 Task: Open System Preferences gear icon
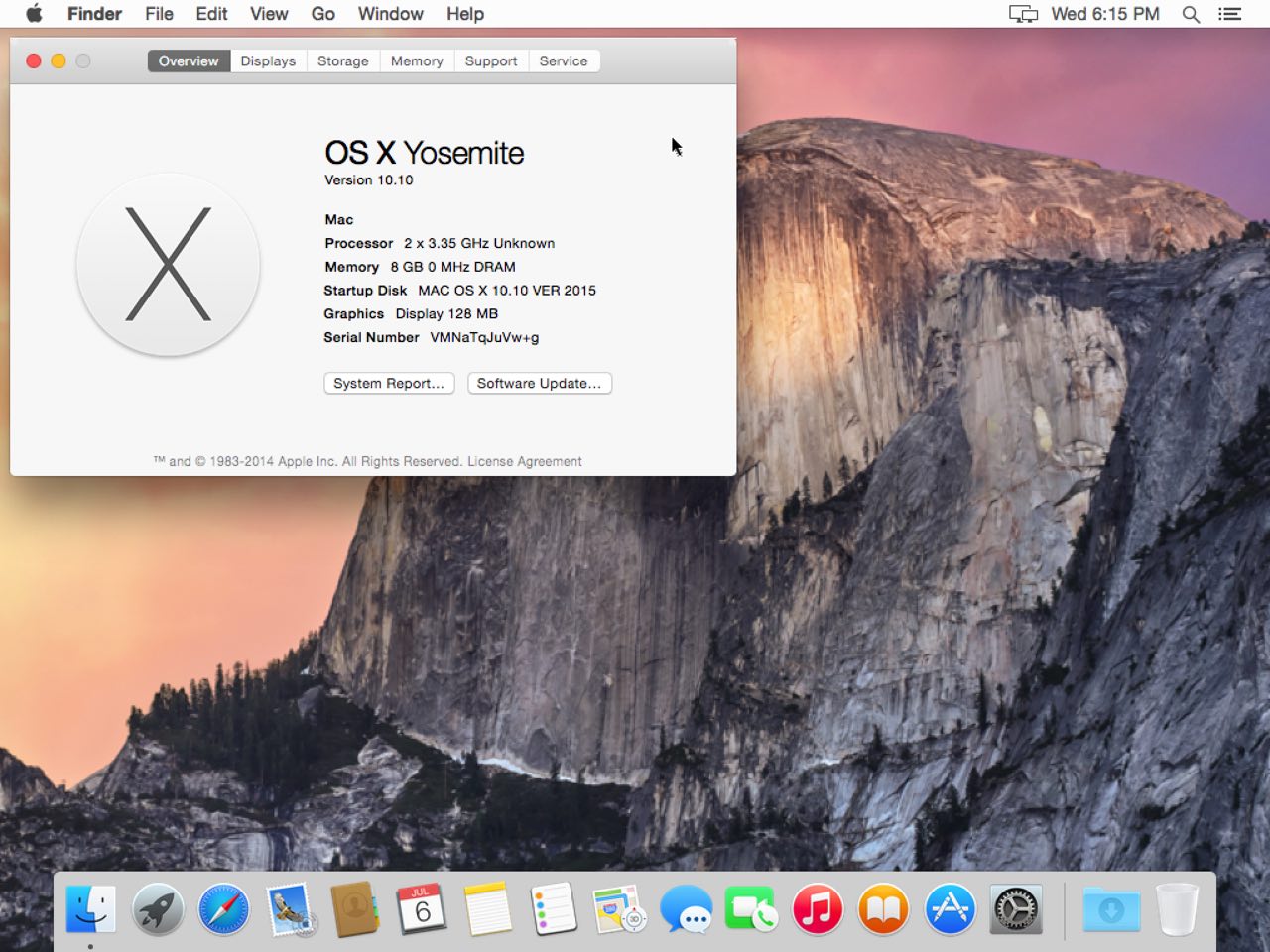[x=1016, y=909]
